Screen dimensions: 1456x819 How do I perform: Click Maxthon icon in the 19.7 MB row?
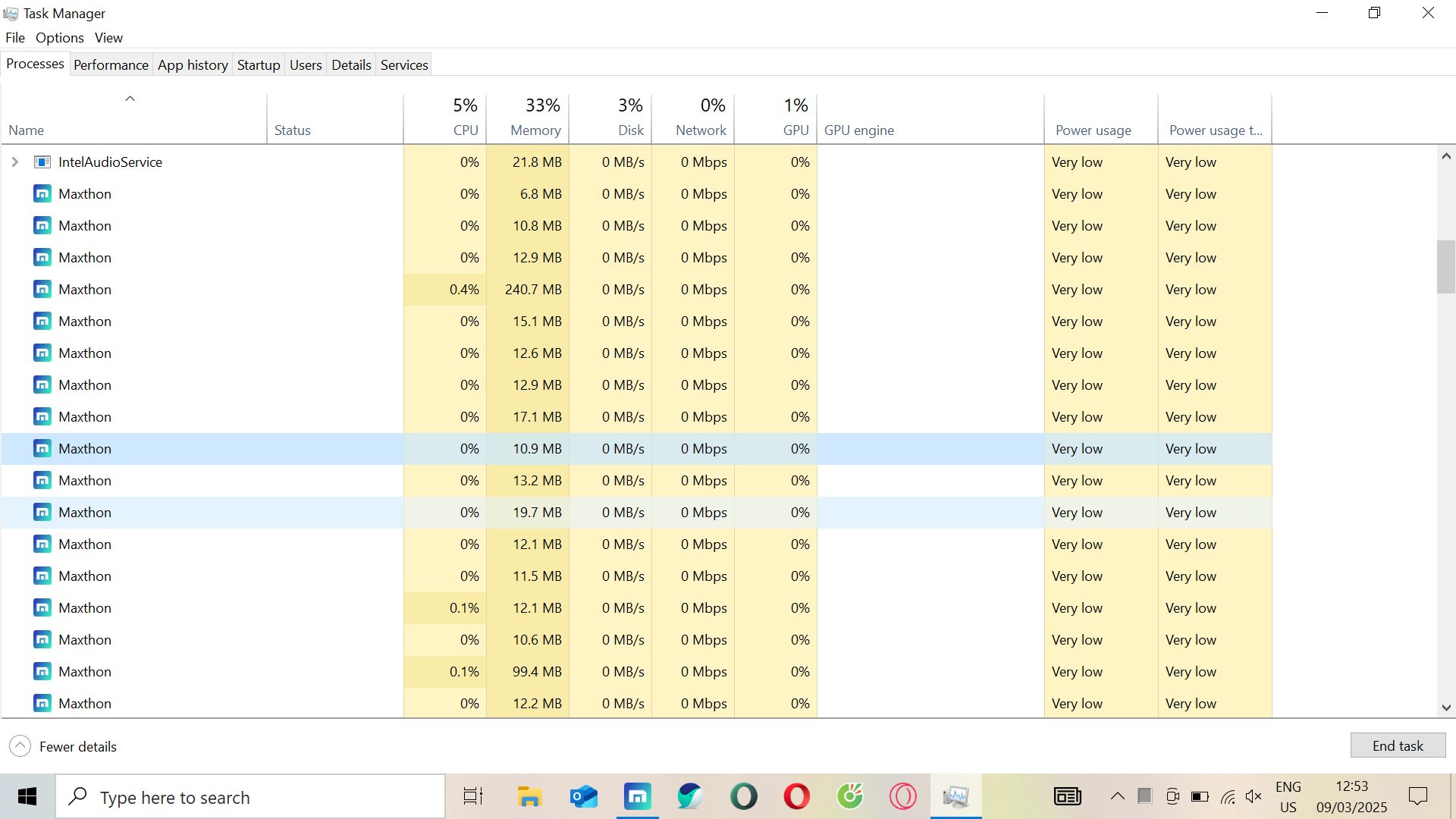tap(42, 512)
